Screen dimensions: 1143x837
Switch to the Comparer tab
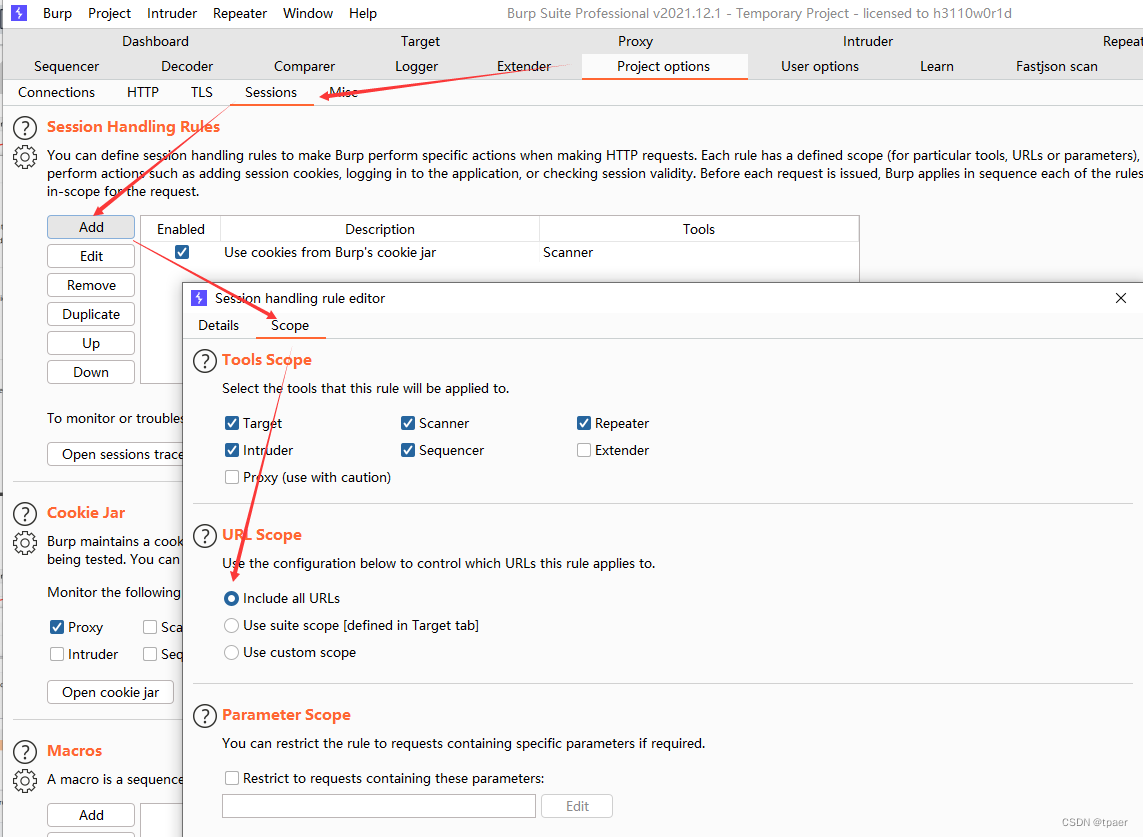click(x=304, y=66)
